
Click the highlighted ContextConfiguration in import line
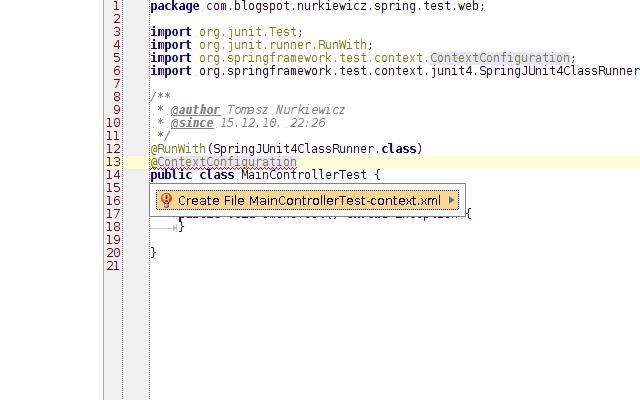(x=500, y=58)
